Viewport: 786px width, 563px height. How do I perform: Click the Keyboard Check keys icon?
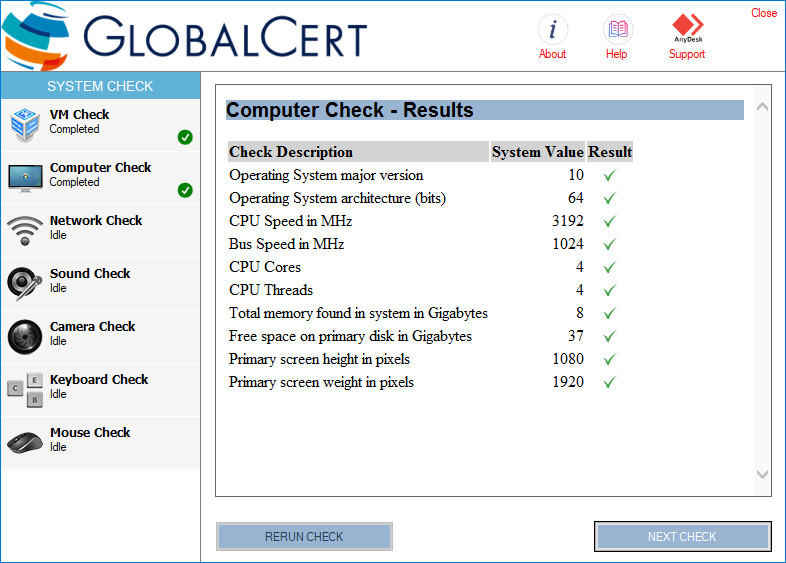pos(24,390)
